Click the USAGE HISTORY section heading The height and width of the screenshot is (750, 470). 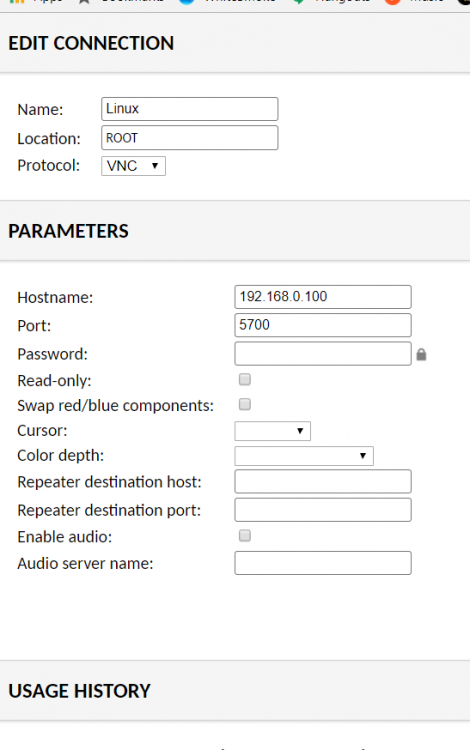point(79,691)
